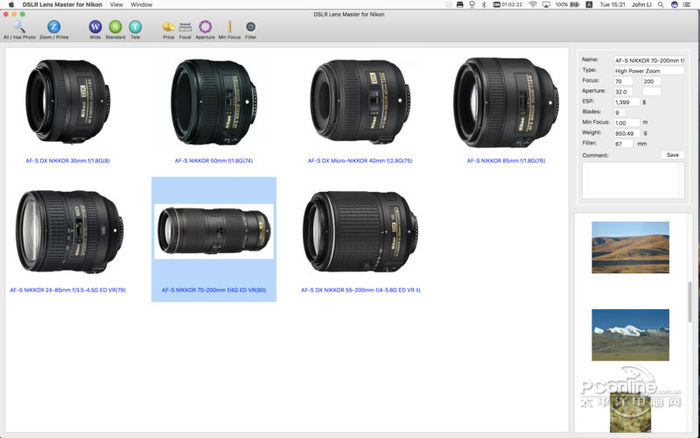The width and height of the screenshot is (700, 438).
Task: Click the battery status indicator
Action: pyautogui.click(x=567, y=4)
